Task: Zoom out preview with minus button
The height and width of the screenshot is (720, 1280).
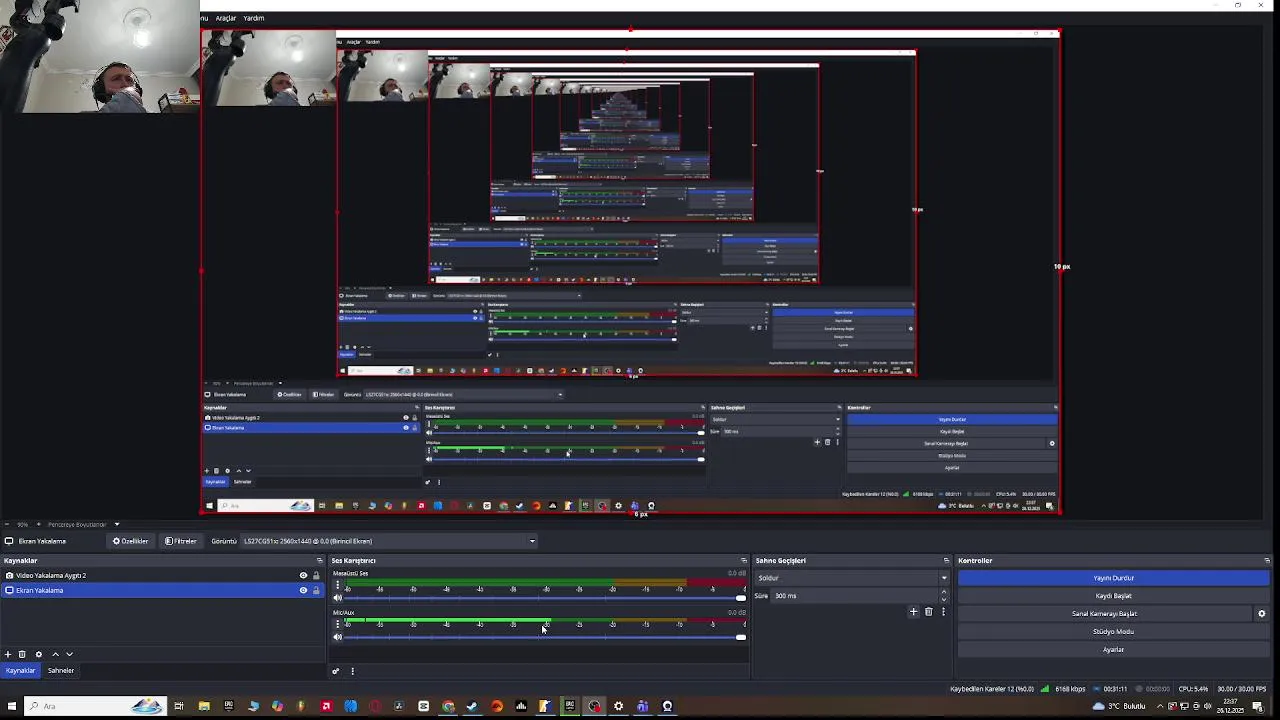Action: click(8, 524)
